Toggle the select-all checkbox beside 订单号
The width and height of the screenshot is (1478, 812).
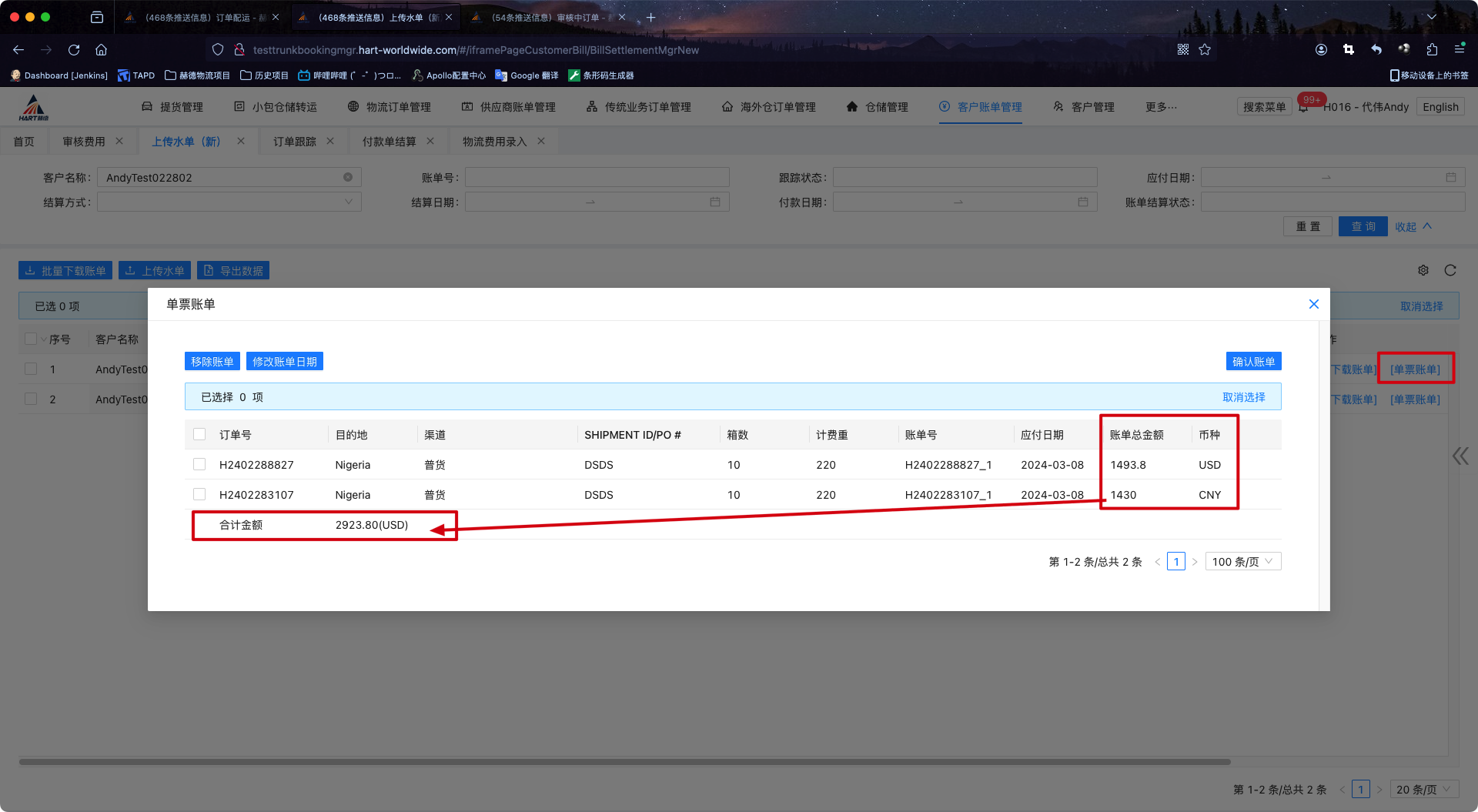(199, 435)
